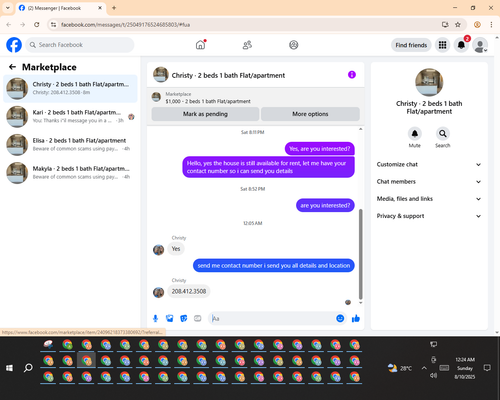Click large listing photo in right panel
Screen dimensions: 500x400
click(x=429, y=82)
